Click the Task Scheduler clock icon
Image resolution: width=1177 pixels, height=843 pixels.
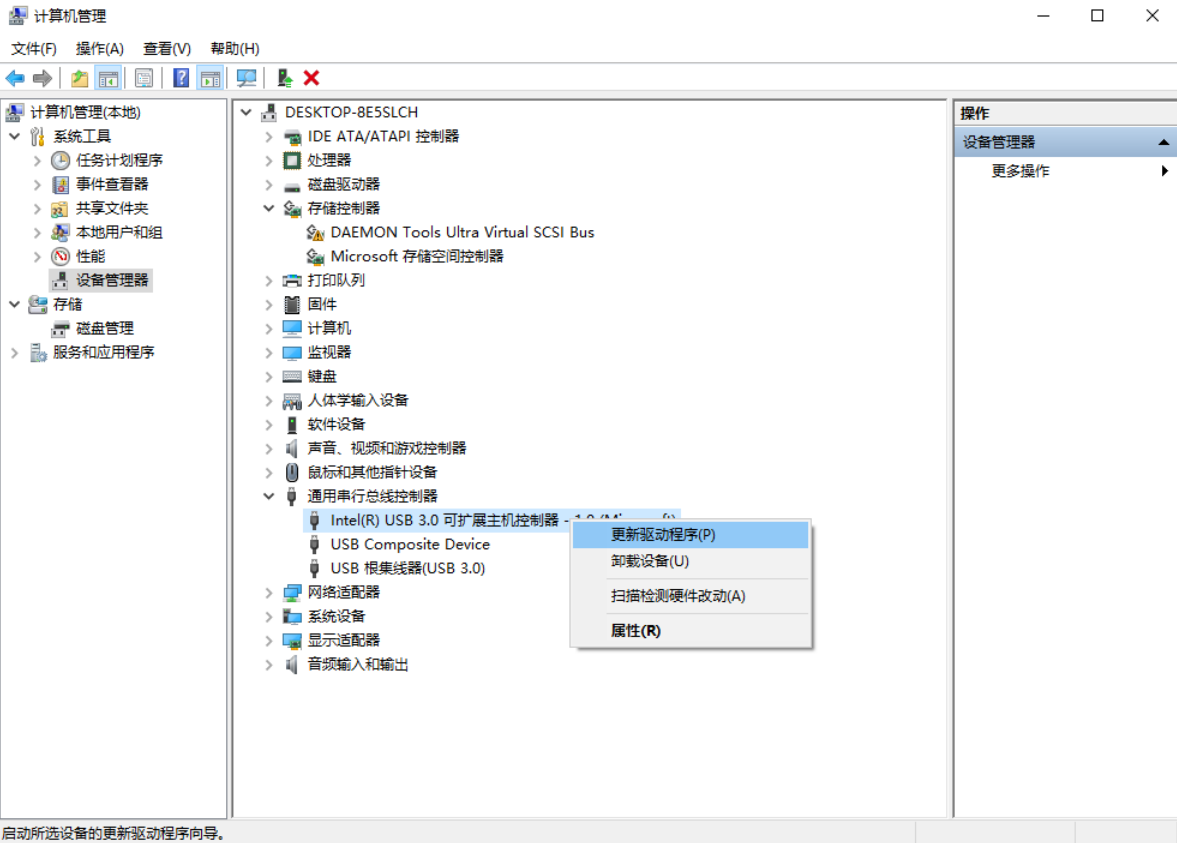pos(60,160)
